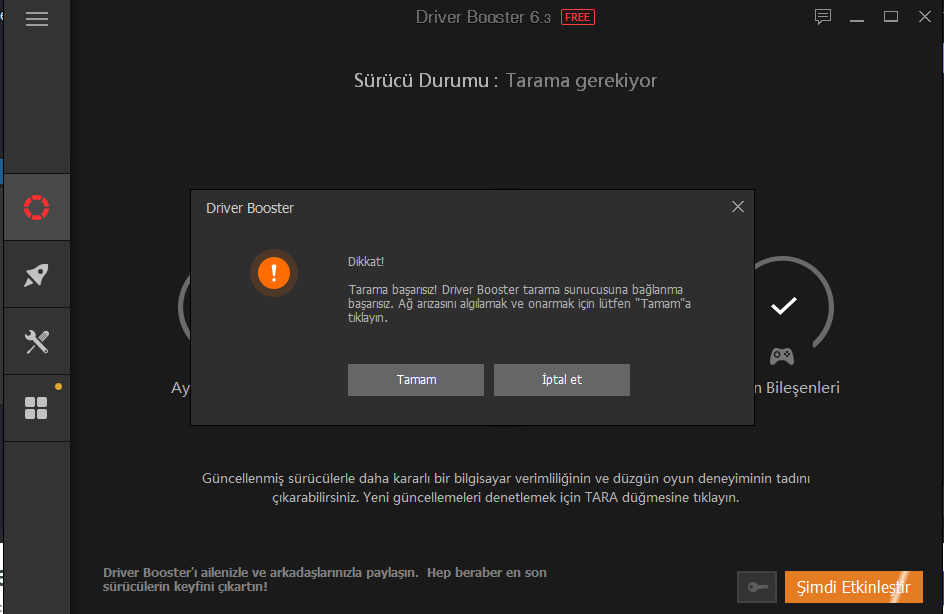Click the license key icon button
Screen dimensions: 944x614
(757, 587)
